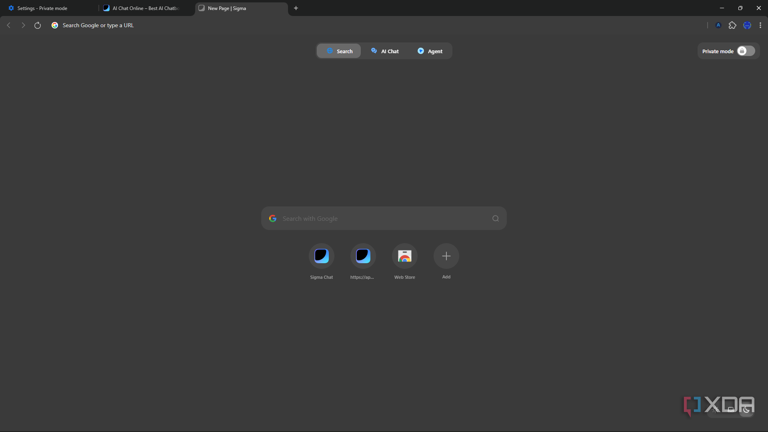Select the New Page | Sigma tab
The image size is (768, 432).
pos(241,8)
